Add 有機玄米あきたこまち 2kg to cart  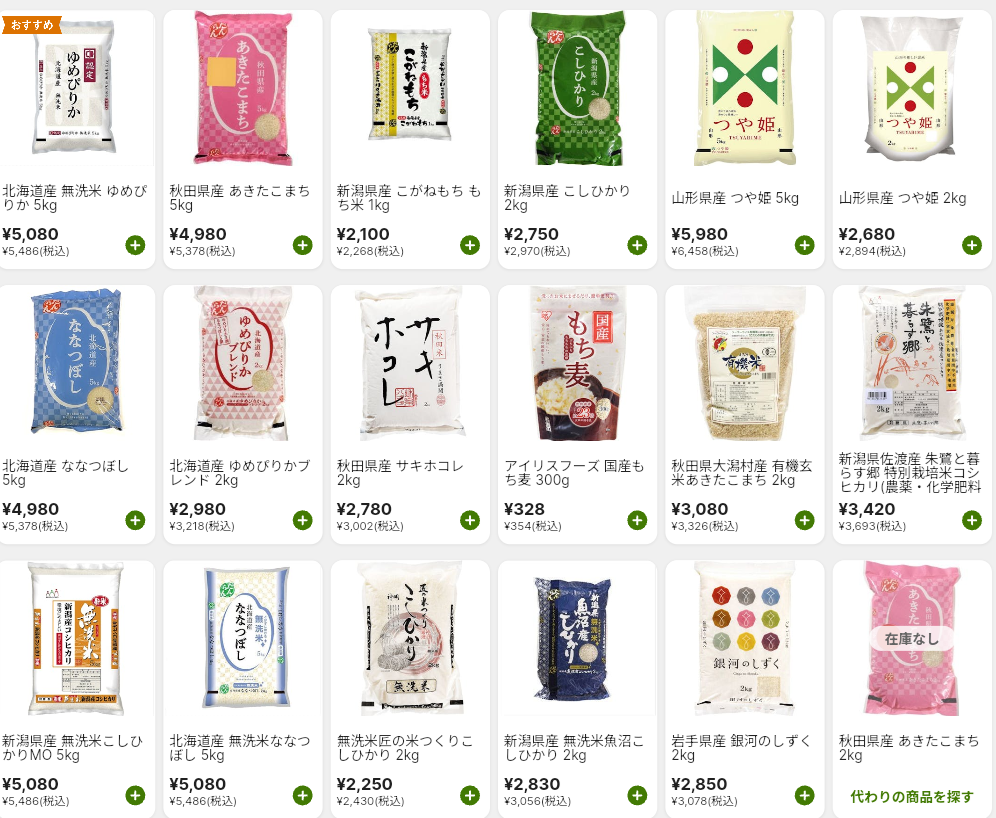(x=805, y=520)
